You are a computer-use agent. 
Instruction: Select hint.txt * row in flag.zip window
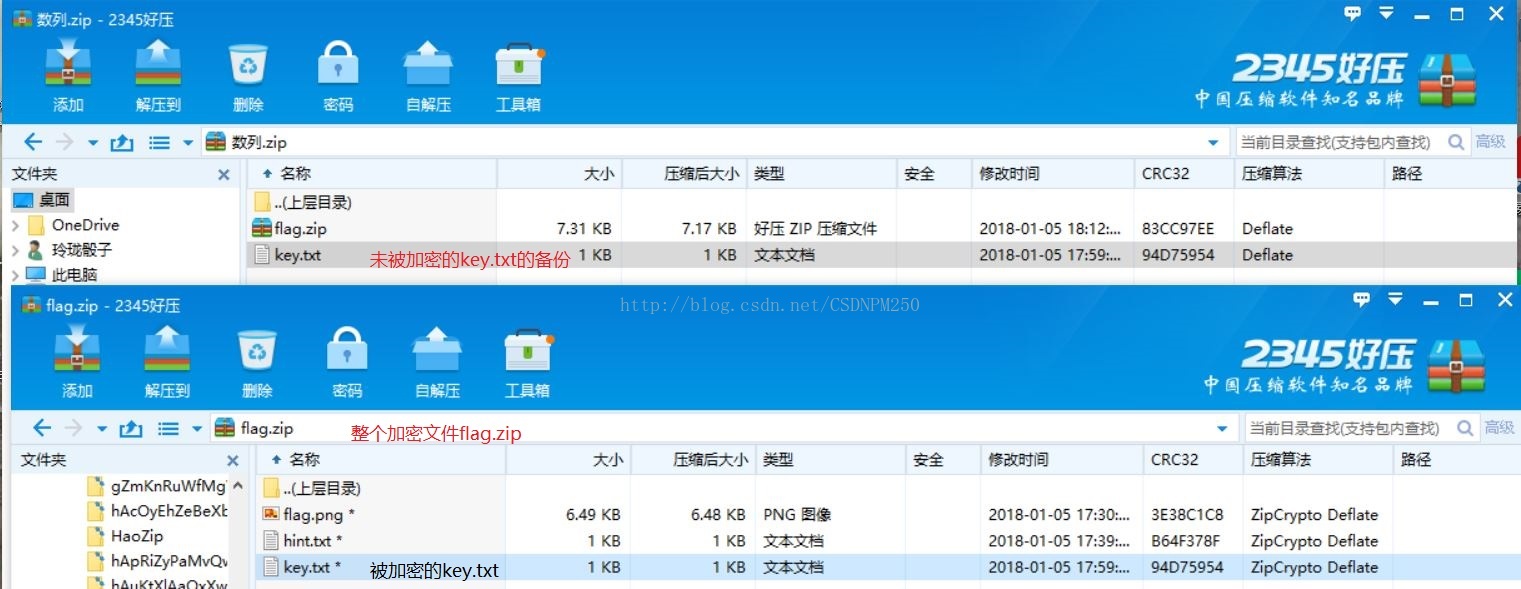point(887,540)
